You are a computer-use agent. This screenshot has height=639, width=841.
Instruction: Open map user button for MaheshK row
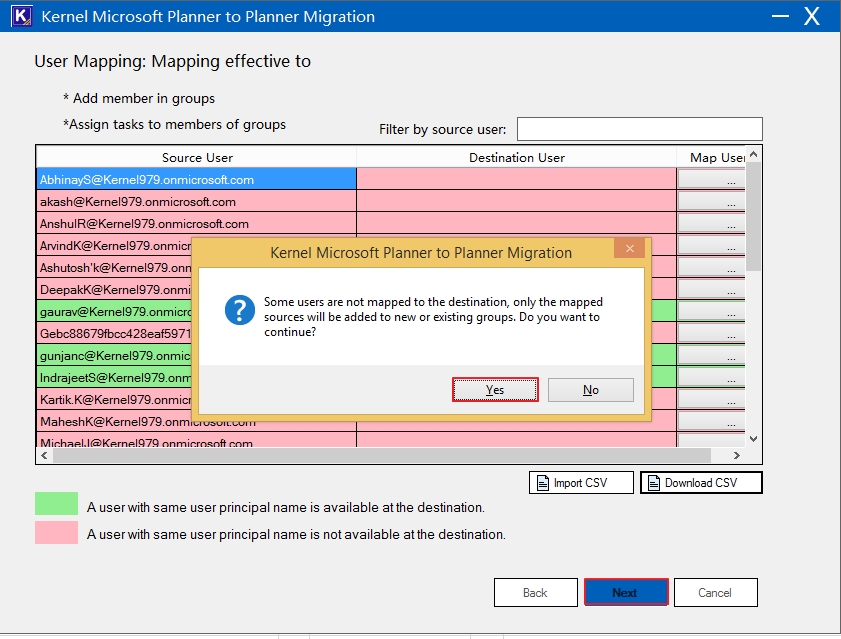click(711, 421)
